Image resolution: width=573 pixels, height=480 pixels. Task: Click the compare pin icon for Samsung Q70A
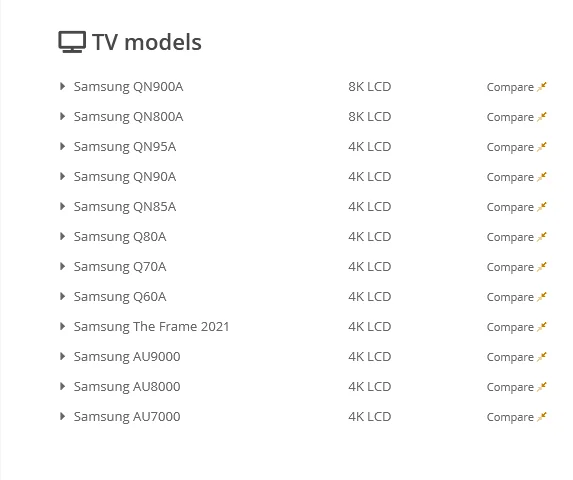click(x=542, y=267)
